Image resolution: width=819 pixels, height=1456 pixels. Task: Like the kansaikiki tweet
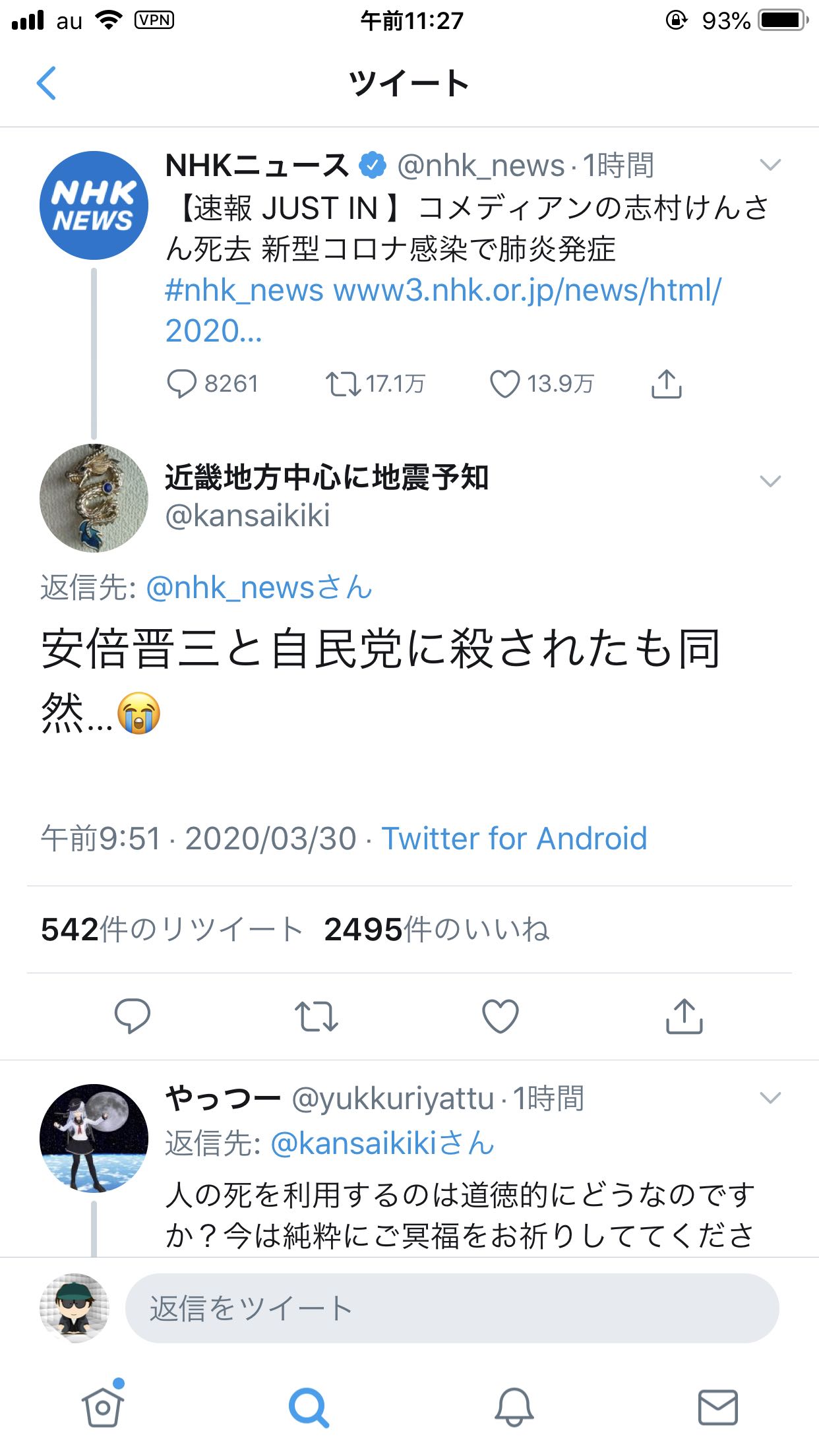(x=501, y=1016)
